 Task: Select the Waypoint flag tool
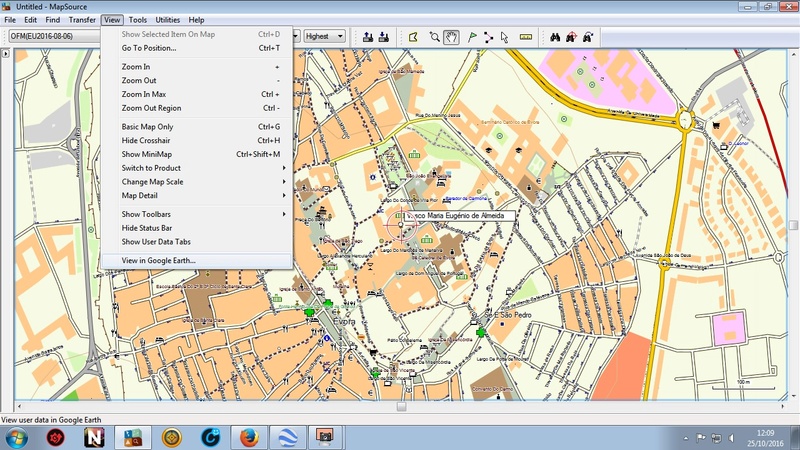point(472,37)
